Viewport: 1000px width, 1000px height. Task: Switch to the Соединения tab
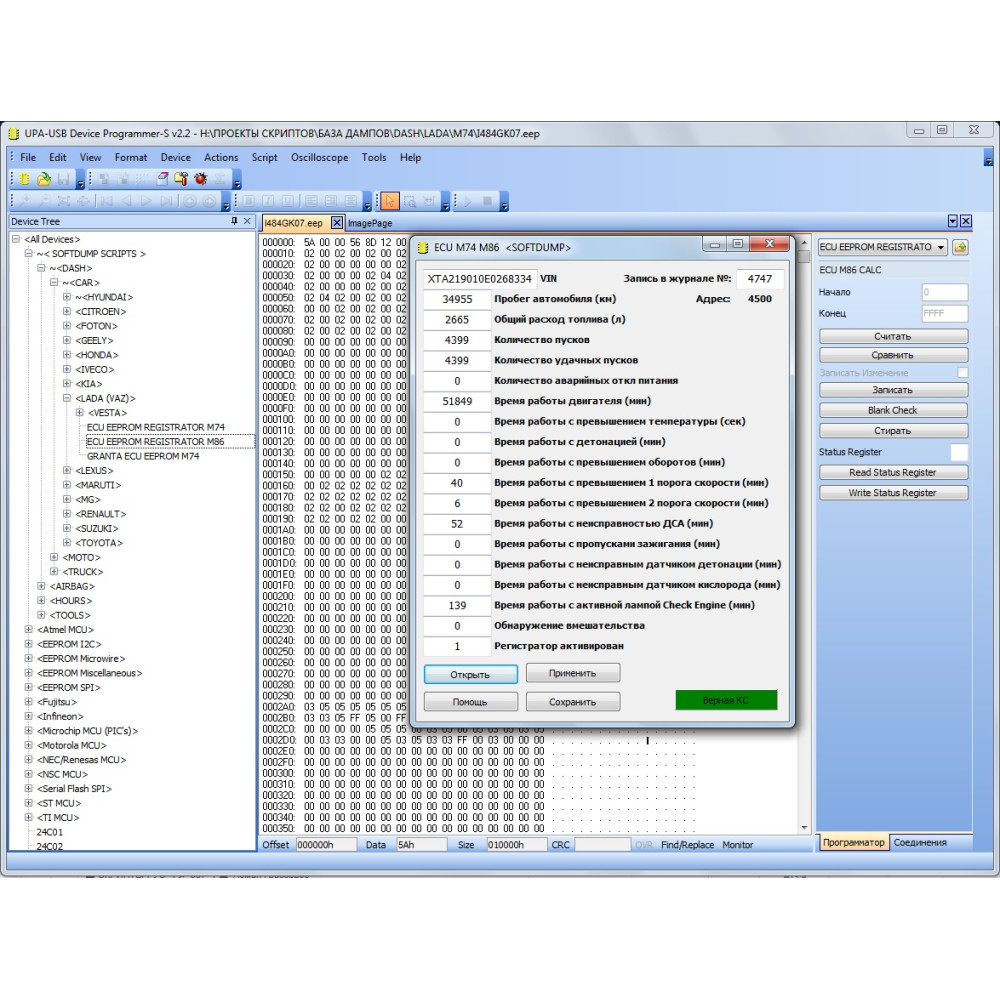(920, 842)
